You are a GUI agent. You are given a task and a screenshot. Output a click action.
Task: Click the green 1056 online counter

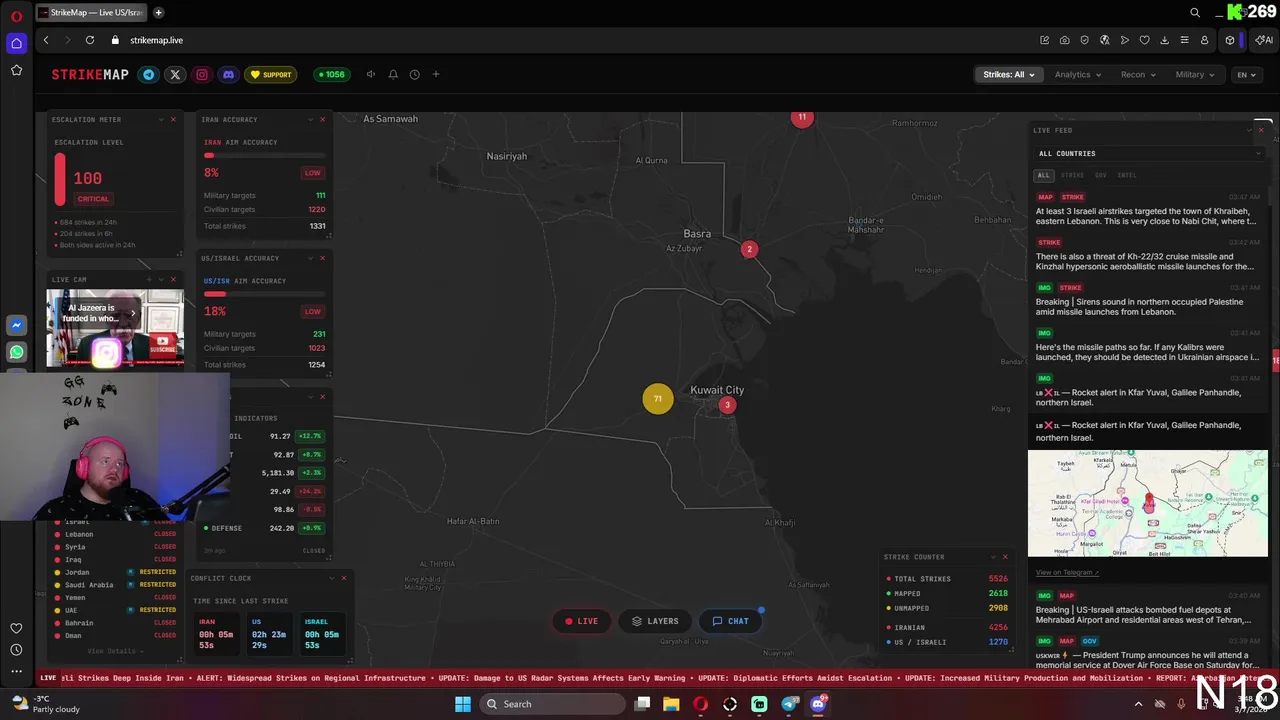click(331, 75)
